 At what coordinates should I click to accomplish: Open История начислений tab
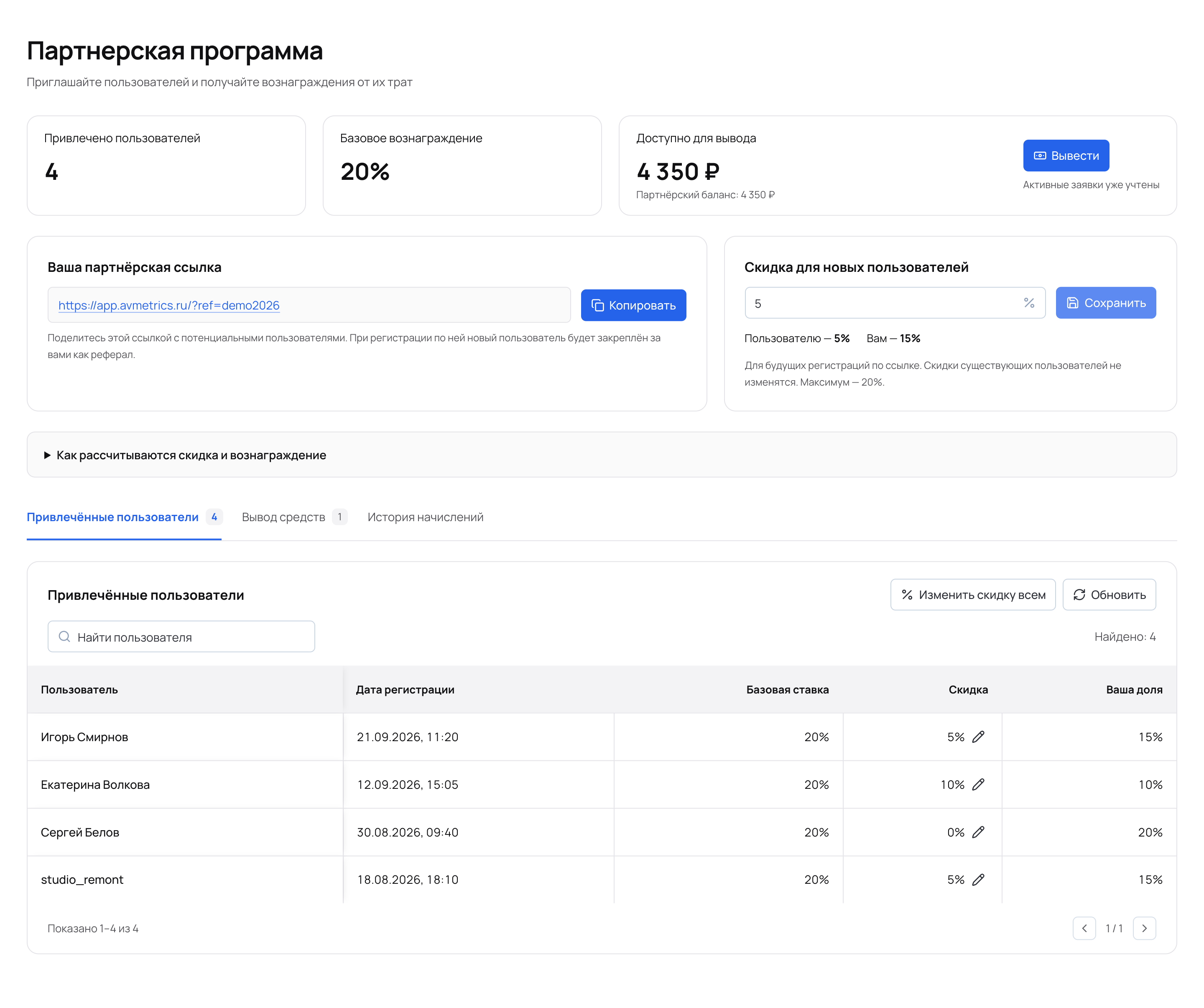pyautogui.click(x=426, y=517)
